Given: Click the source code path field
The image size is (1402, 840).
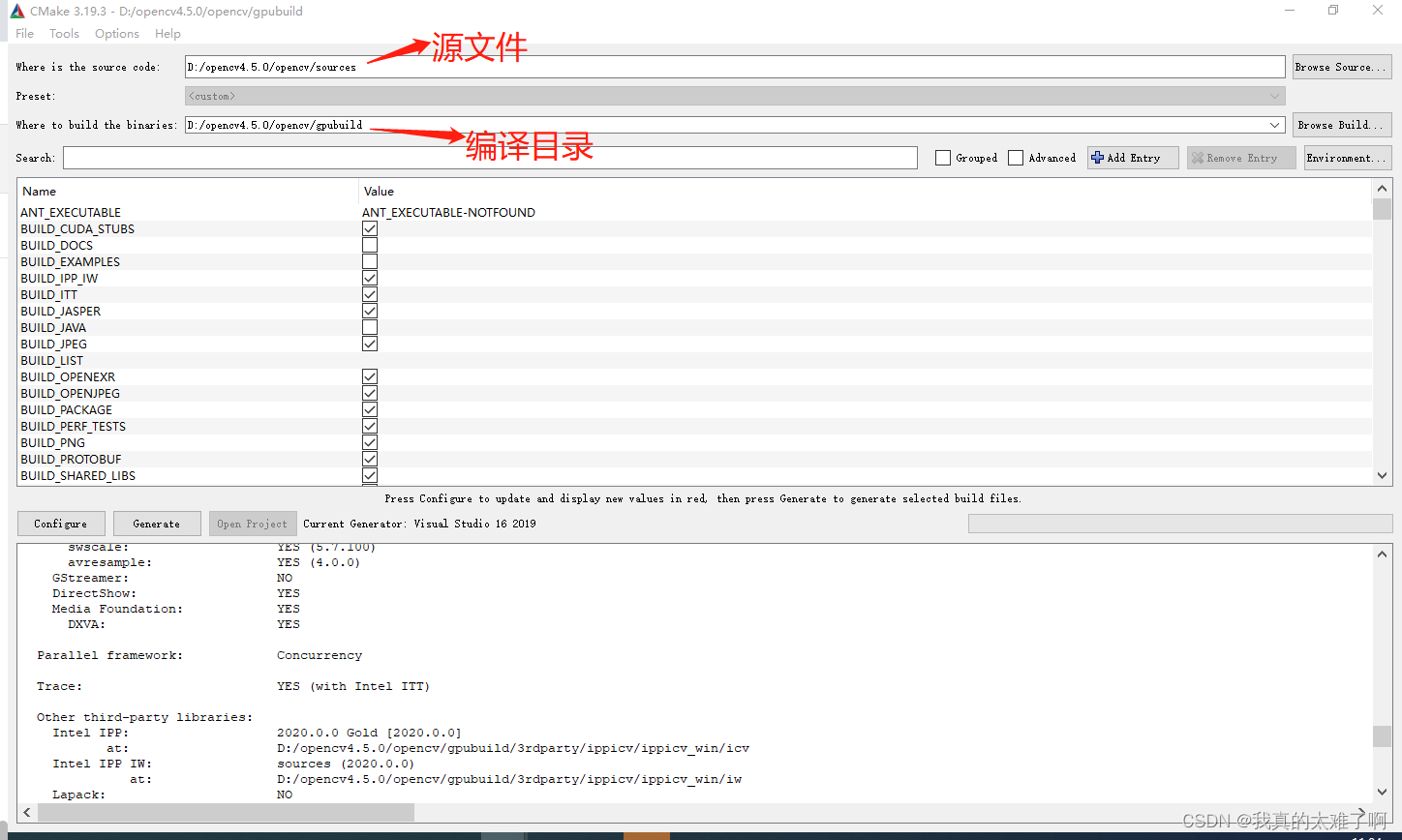Looking at the screenshot, I should click(x=735, y=67).
